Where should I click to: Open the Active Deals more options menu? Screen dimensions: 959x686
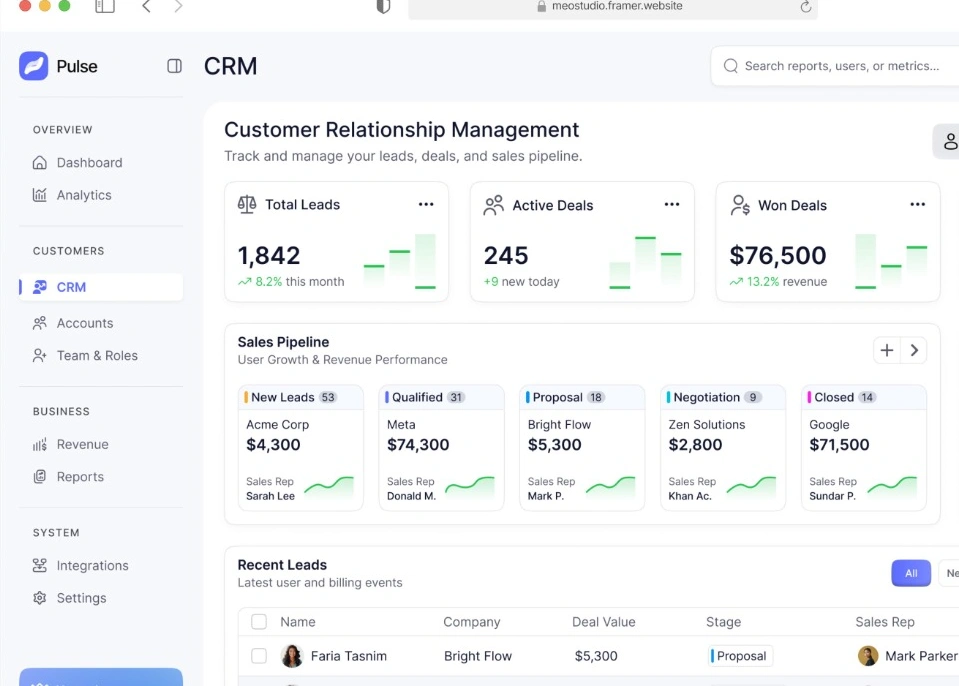click(672, 204)
